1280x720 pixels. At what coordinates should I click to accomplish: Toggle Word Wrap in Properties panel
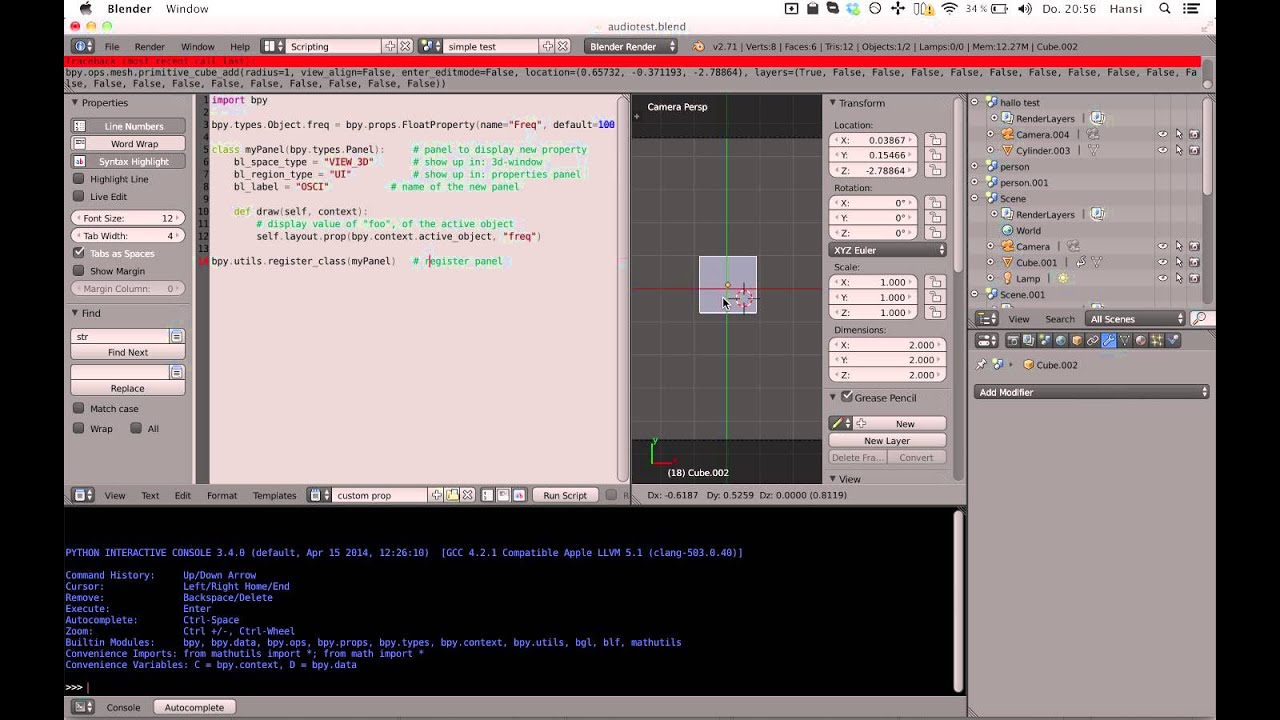tap(128, 144)
